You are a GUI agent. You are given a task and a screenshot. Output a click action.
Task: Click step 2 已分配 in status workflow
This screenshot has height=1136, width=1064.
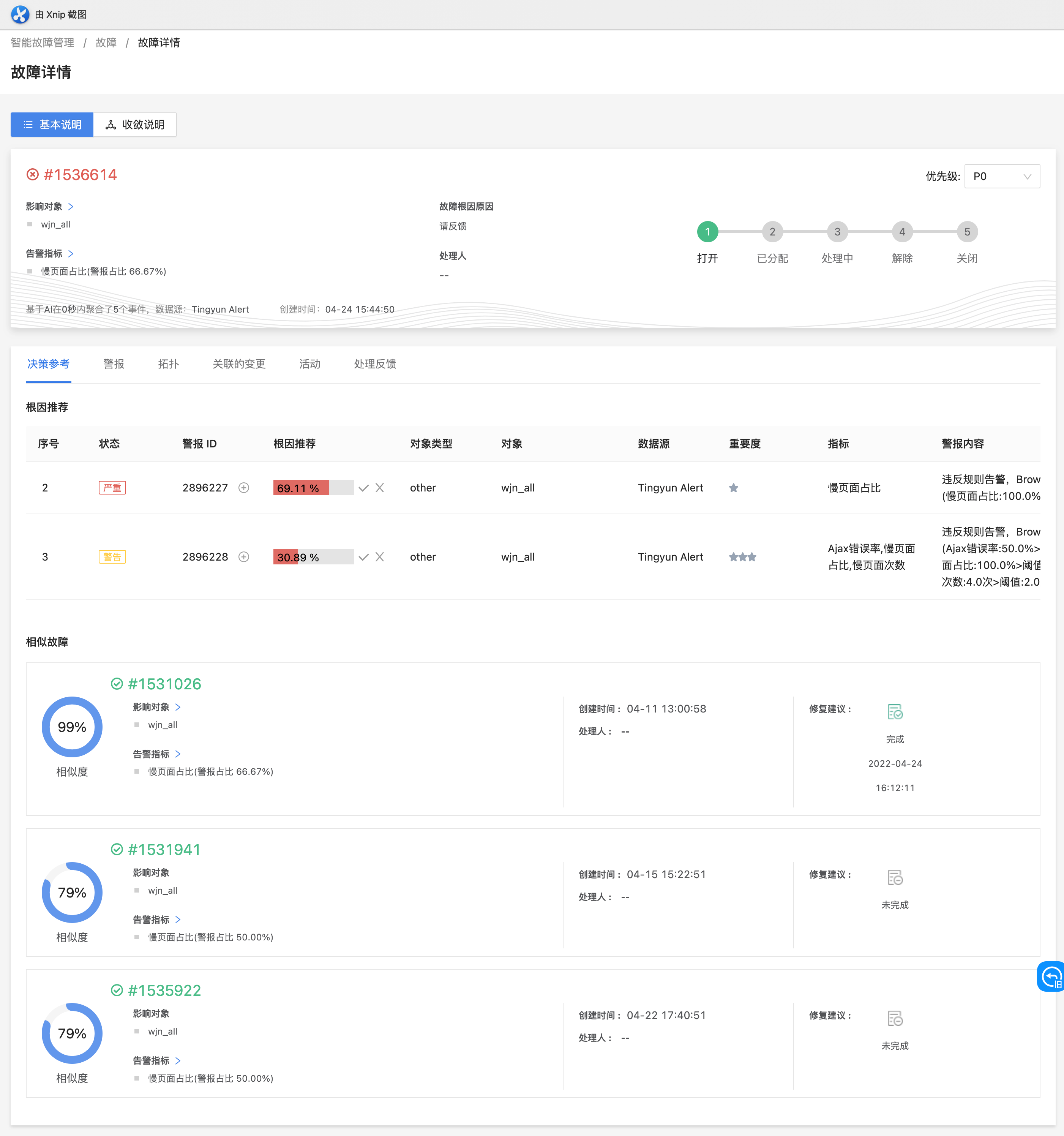(773, 231)
